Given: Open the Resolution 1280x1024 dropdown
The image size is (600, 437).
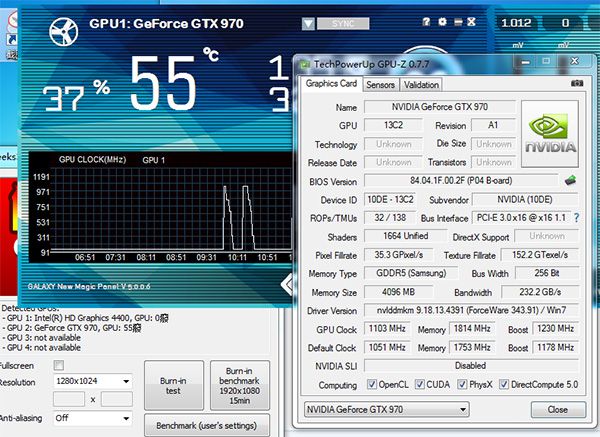Looking at the screenshot, I should 93,381.
